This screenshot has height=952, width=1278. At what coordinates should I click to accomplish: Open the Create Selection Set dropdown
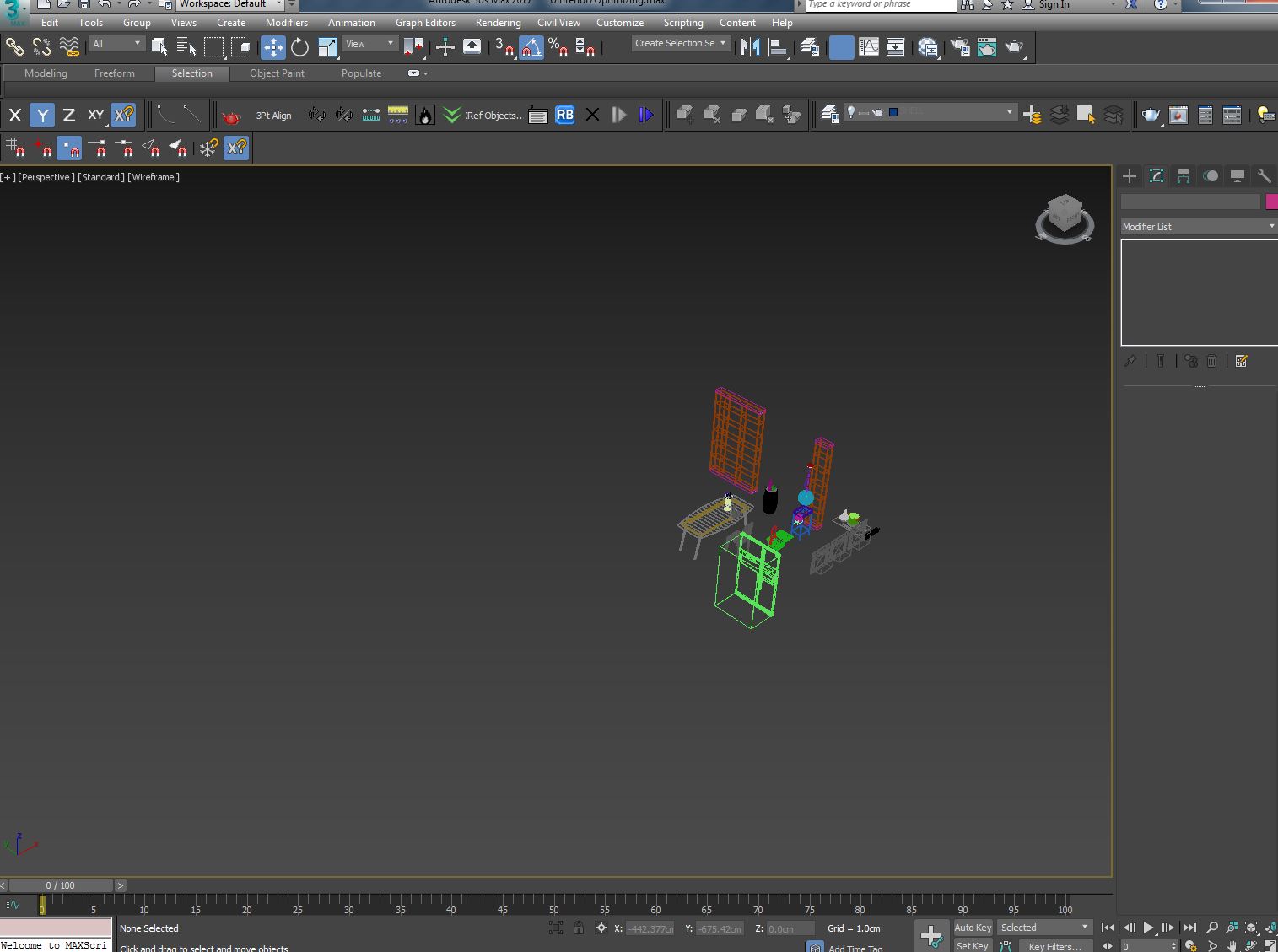pos(681,43)
